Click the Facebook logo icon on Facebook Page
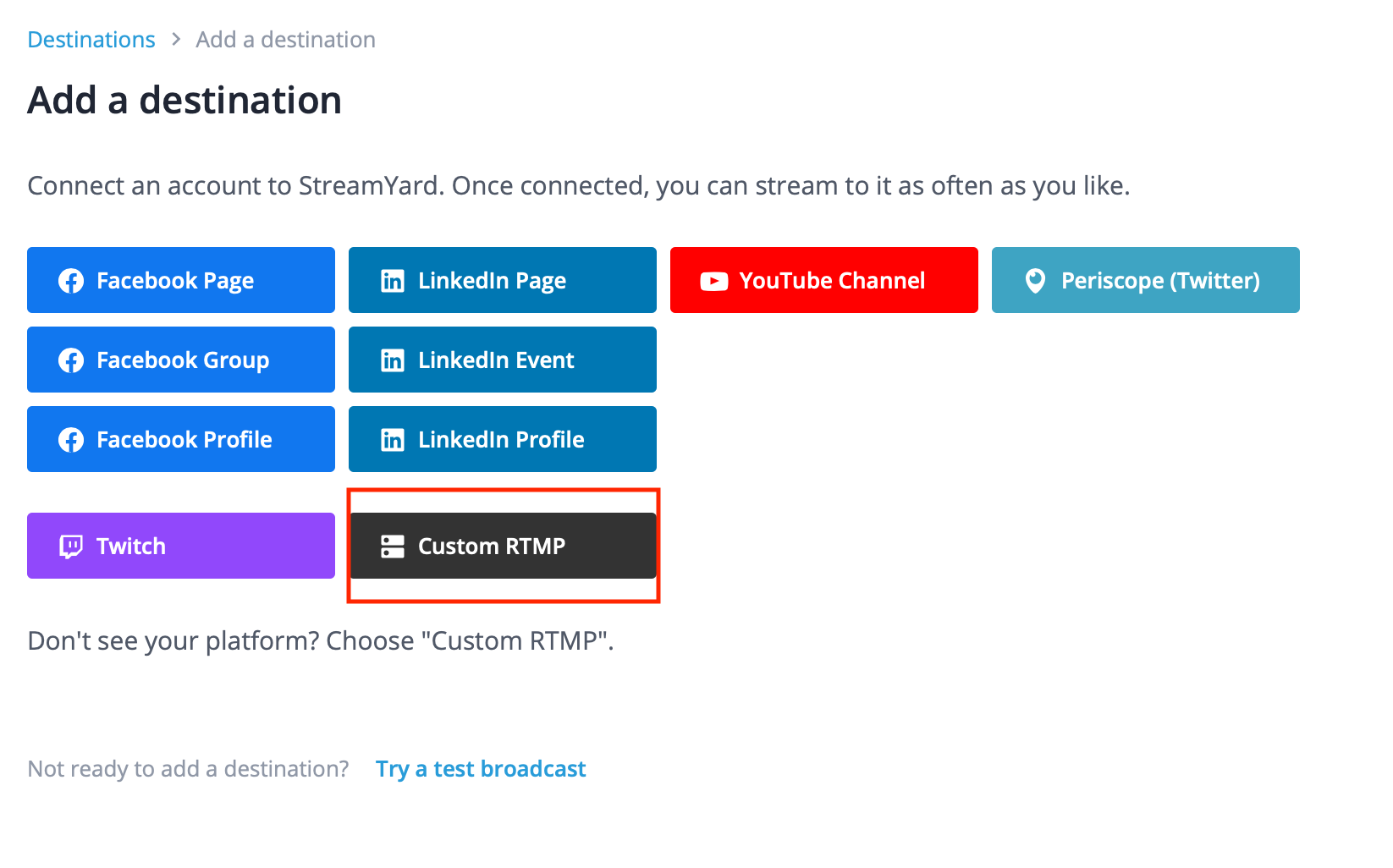The height and width of the screenshot is (868, 1393). (71, 281)
